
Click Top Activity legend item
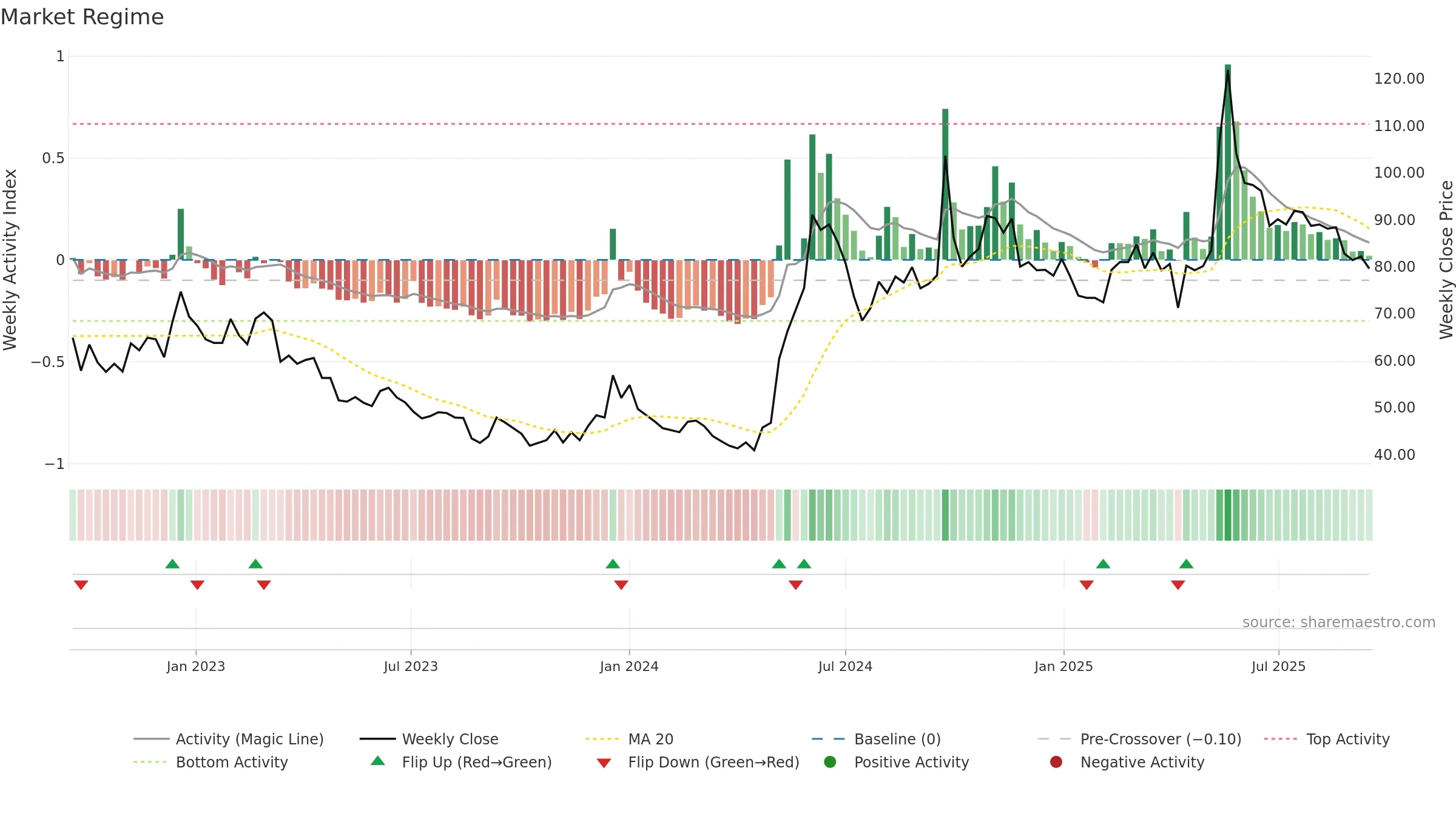(x=1327, y=739)
